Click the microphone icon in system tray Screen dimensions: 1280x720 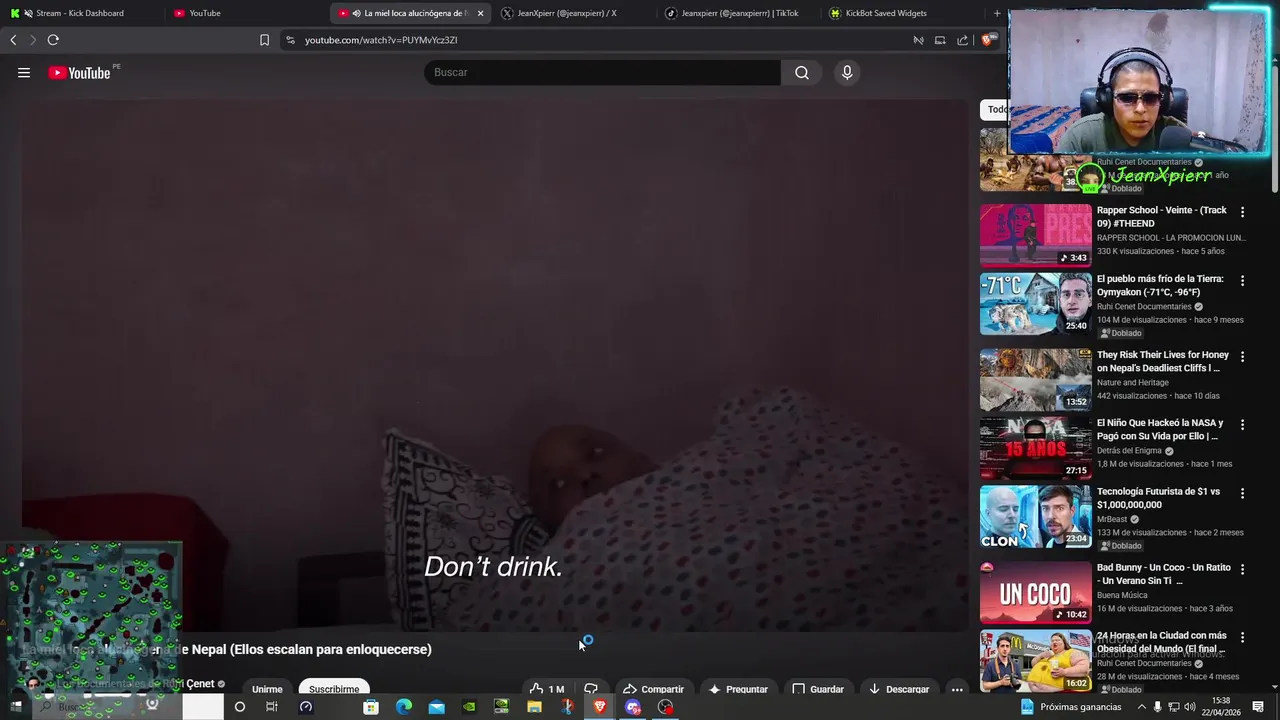pos(1158,707)
